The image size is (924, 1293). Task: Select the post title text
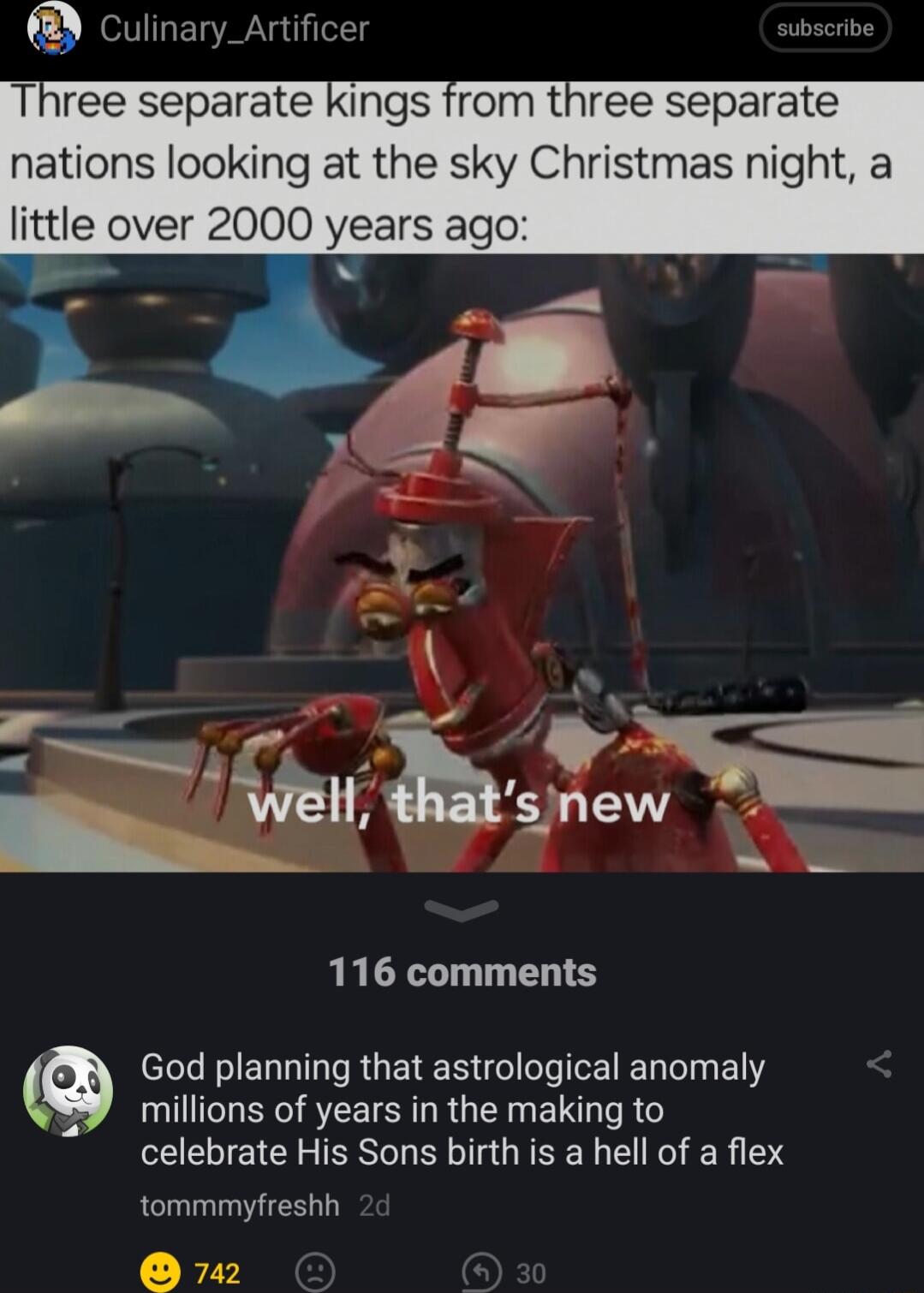[450, 163]
